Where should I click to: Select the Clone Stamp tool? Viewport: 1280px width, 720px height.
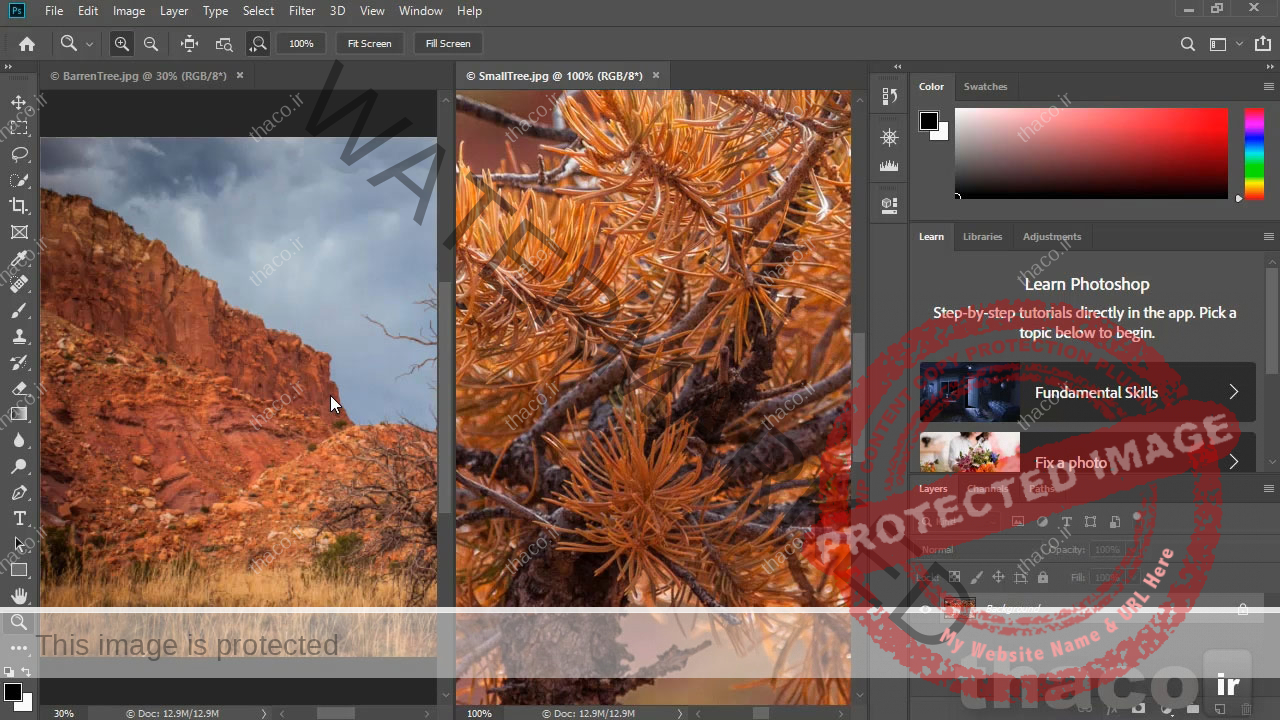click(x=19, y=336)
